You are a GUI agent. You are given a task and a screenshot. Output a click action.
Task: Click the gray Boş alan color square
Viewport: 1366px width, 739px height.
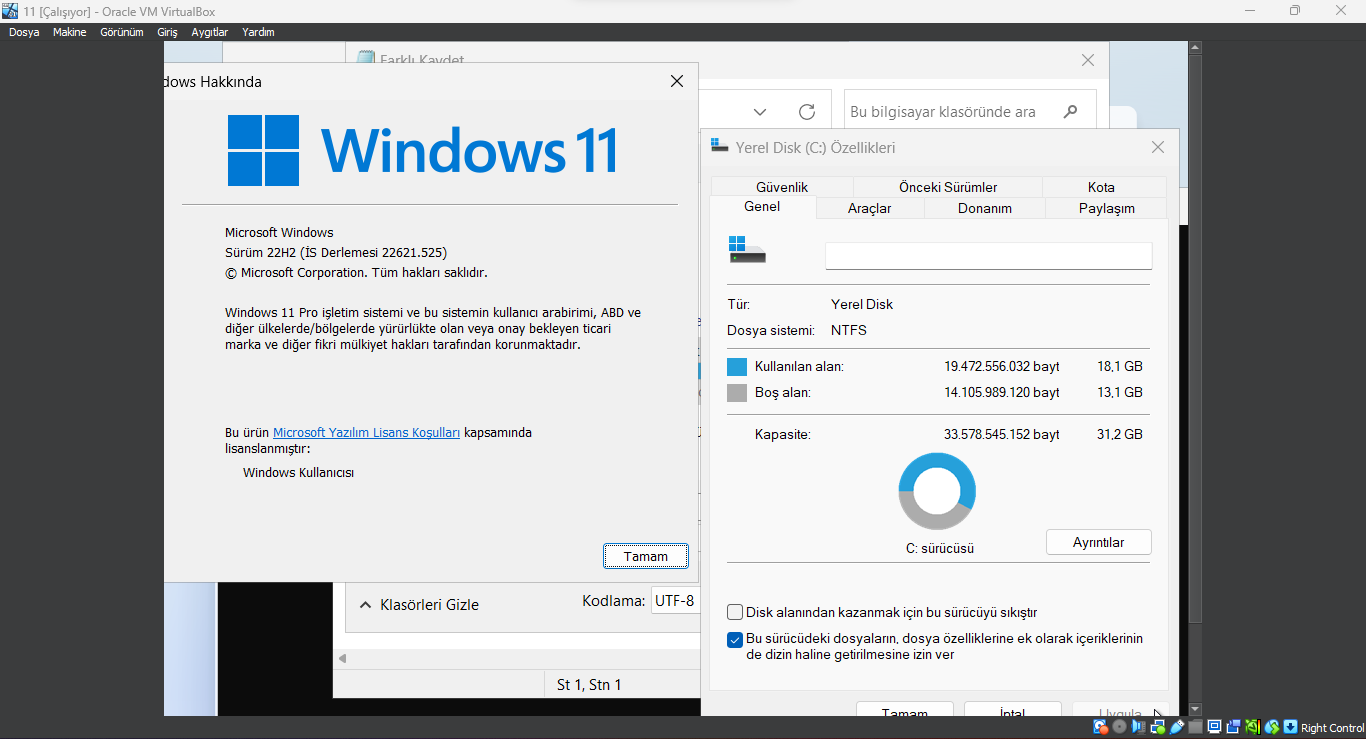coord(737,393)
